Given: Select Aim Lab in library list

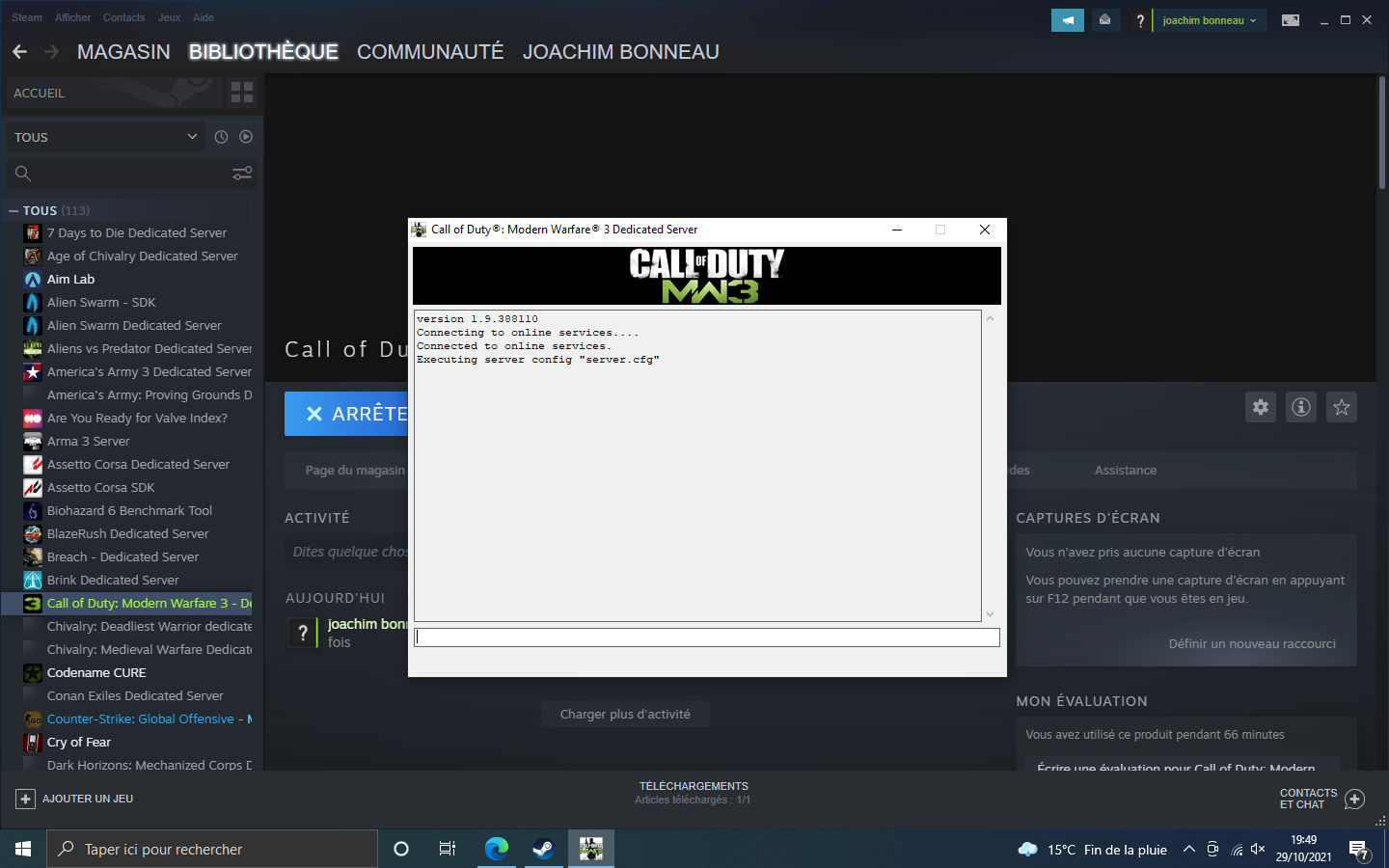Looking at the screenshot, I should click(x=71, y=280).
